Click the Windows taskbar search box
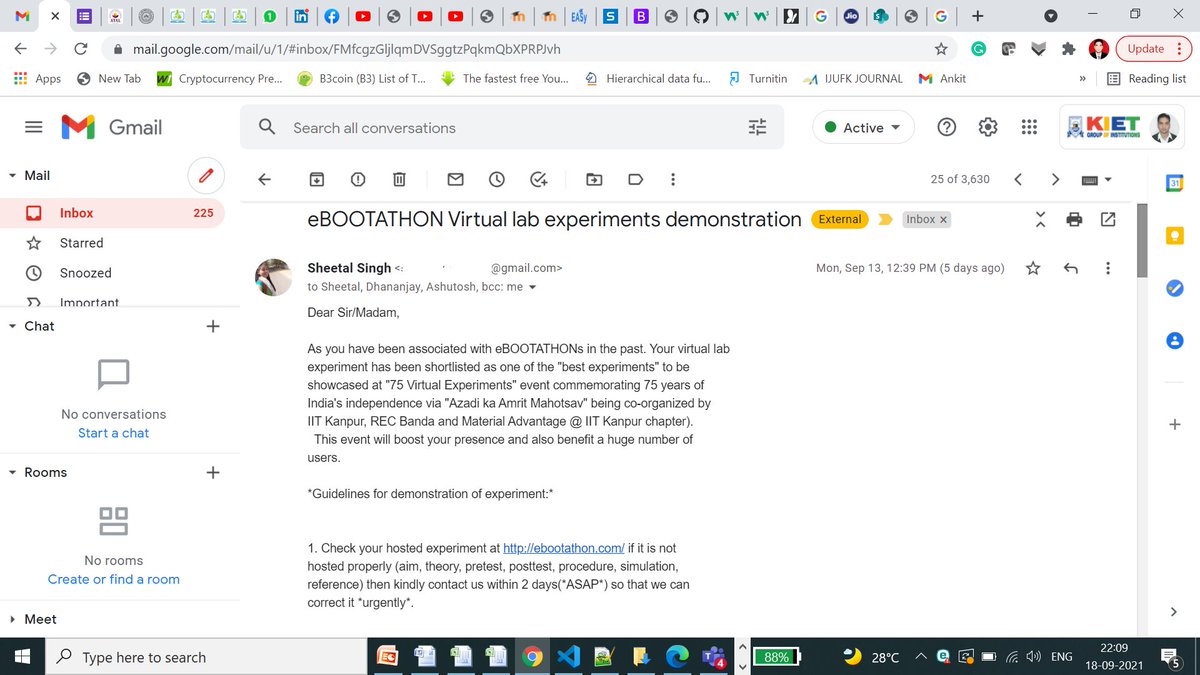 click(x=207, y=657)
